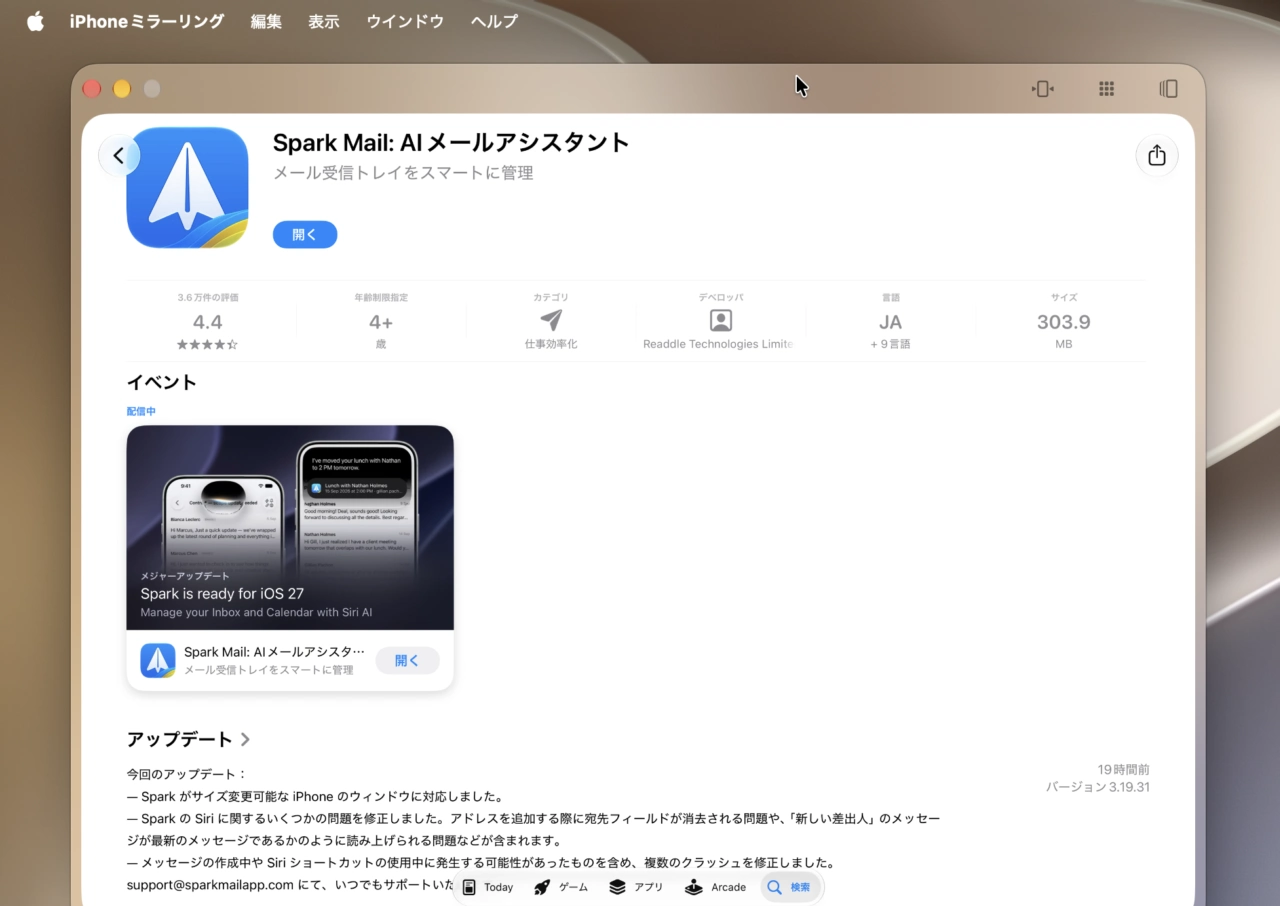Click the 303.9 MB size value
The width and height of the screenshot is (1280, 906).
1063,322
